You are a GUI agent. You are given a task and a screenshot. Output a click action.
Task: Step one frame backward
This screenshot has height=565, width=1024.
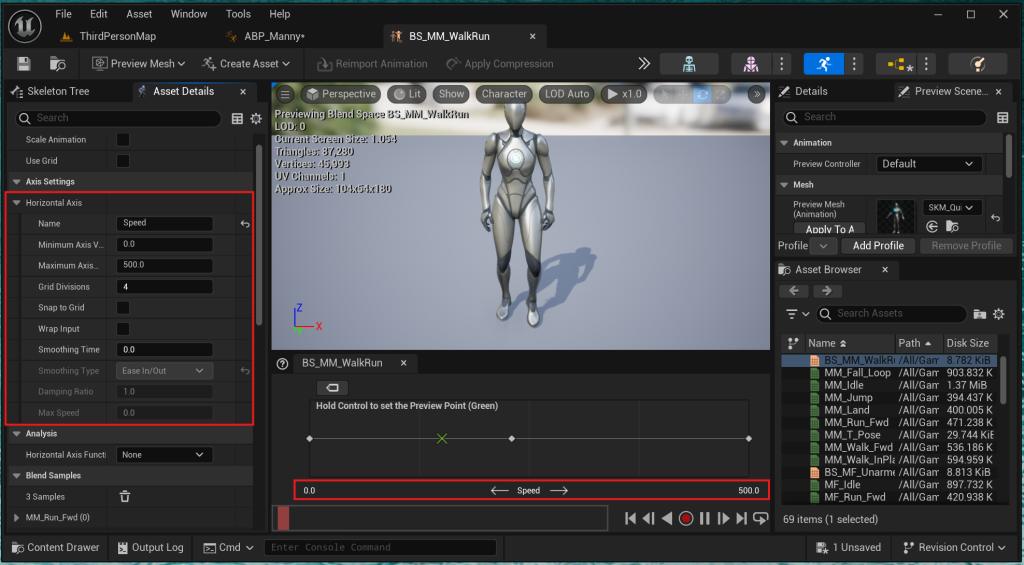(x=648, y=518)
